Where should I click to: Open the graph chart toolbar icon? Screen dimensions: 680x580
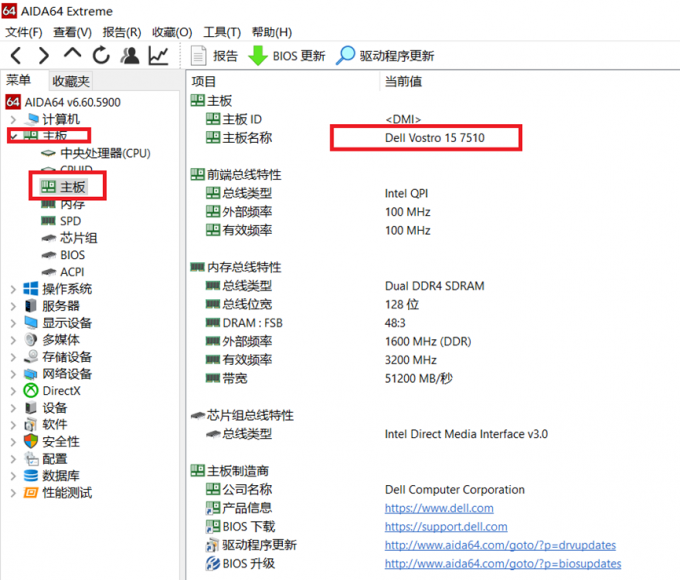click(158, 56)
